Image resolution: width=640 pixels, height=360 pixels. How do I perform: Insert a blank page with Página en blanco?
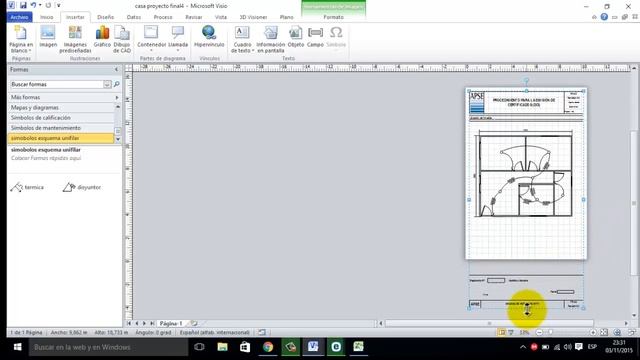(20, 39)
